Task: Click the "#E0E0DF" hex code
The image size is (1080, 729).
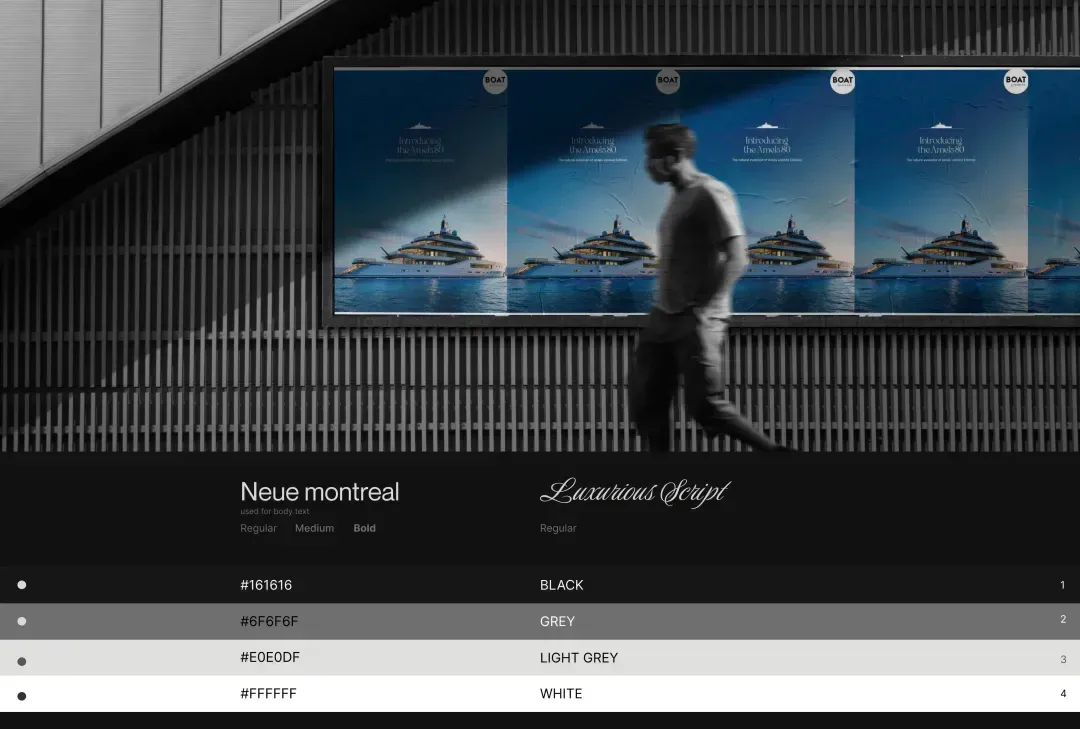Action: coord(270,657)
